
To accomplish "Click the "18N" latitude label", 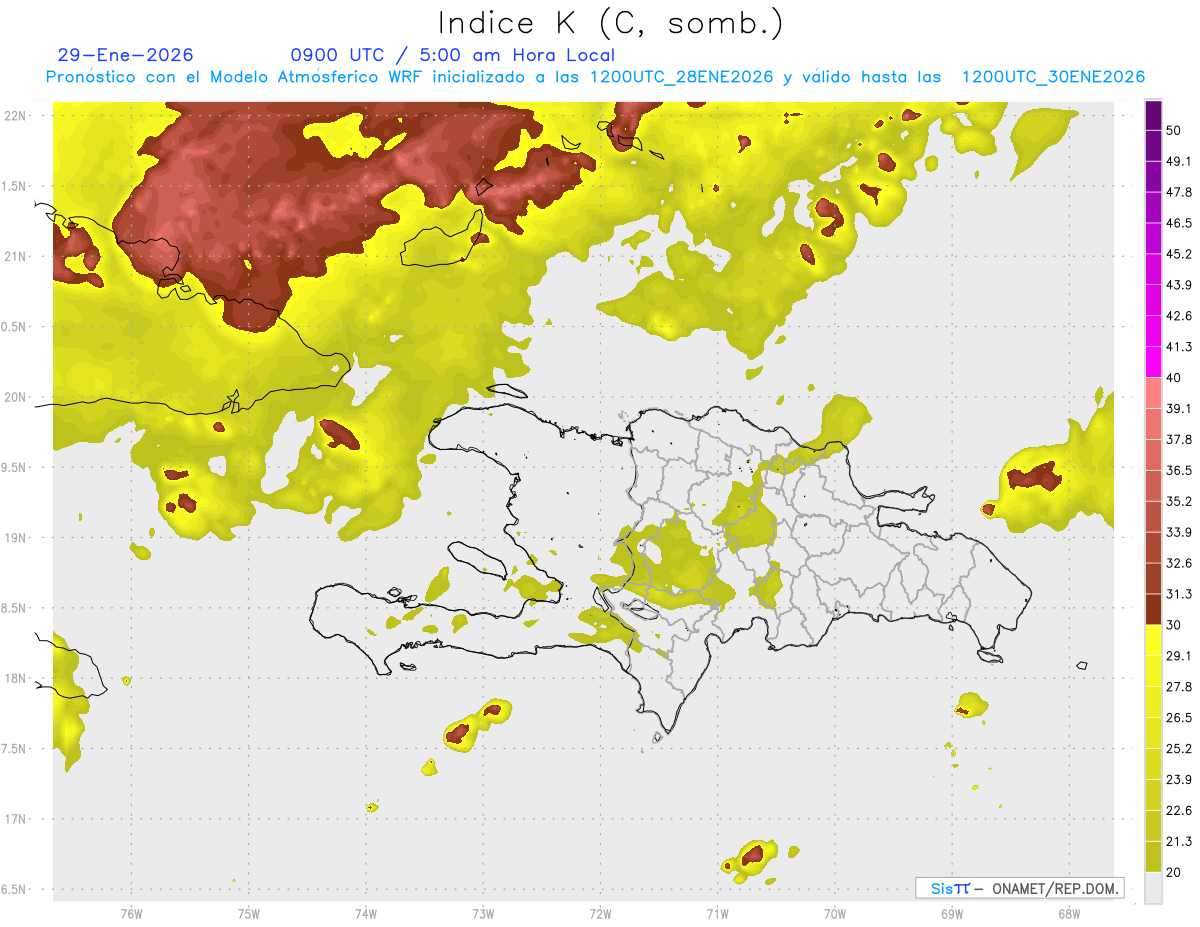I will [14, 679].
